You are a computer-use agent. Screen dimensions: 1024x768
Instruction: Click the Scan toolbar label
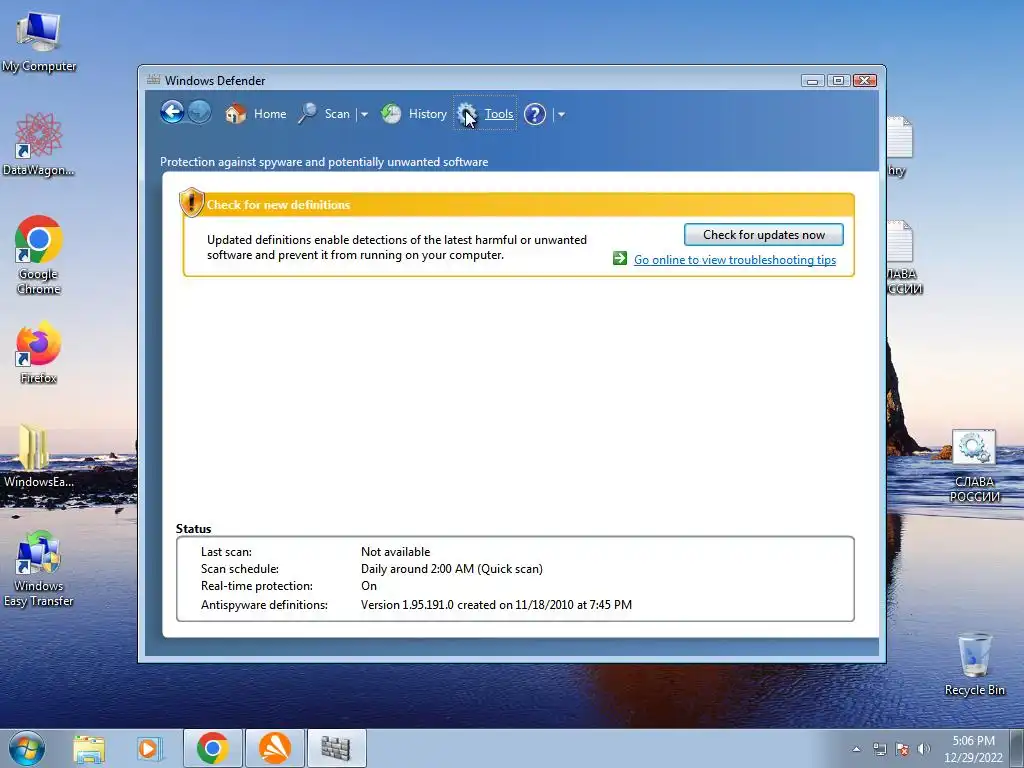tap(337, 114)
